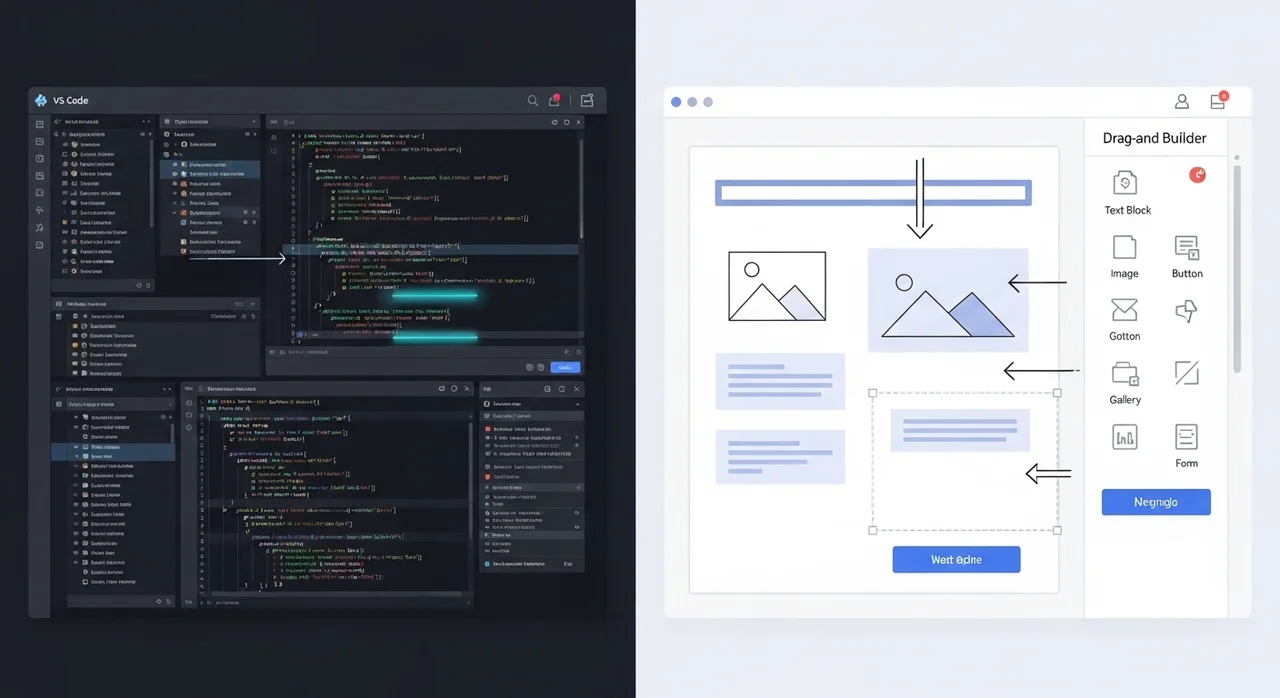
Task: Close the lower code editor panel
Action: pyautogui.click(x=468, y=388)
